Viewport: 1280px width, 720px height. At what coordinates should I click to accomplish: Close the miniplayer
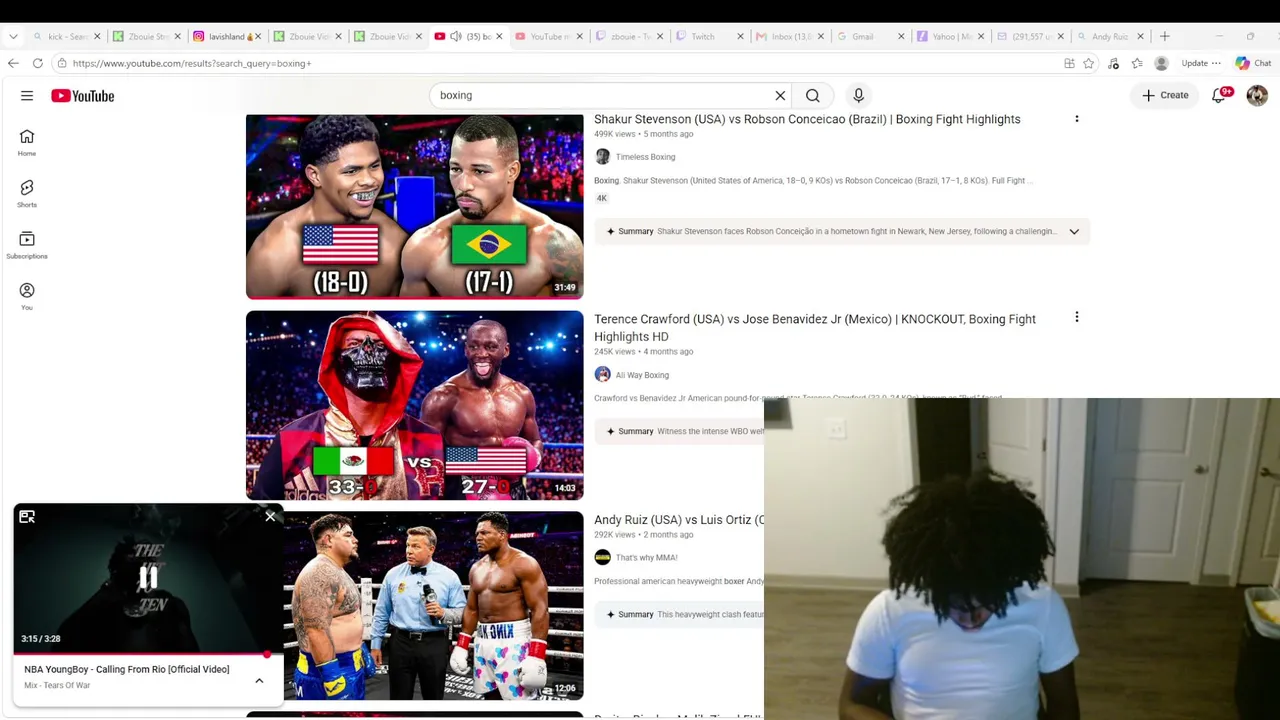tap(270, 517)
